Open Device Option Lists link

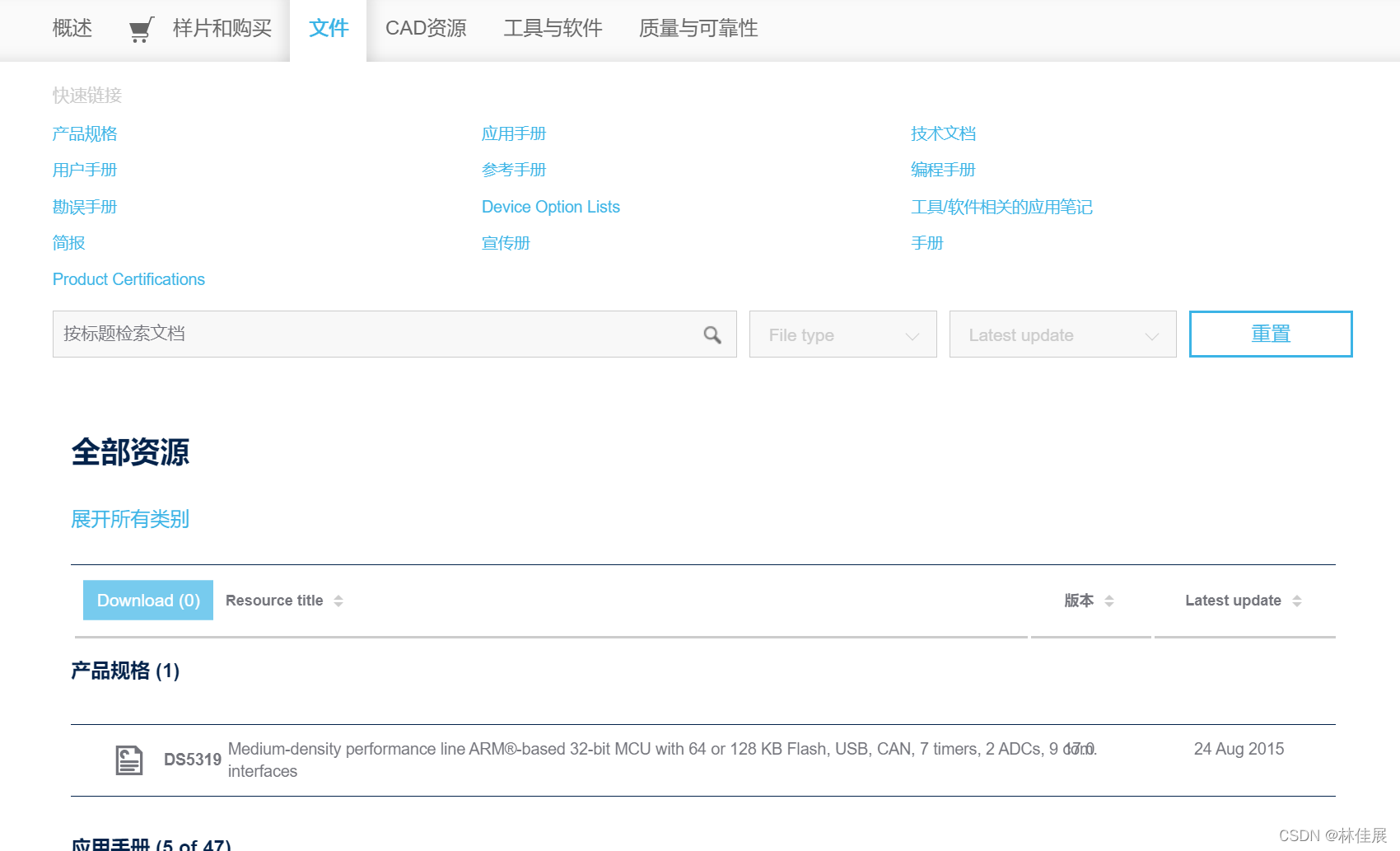pos(551,207)
